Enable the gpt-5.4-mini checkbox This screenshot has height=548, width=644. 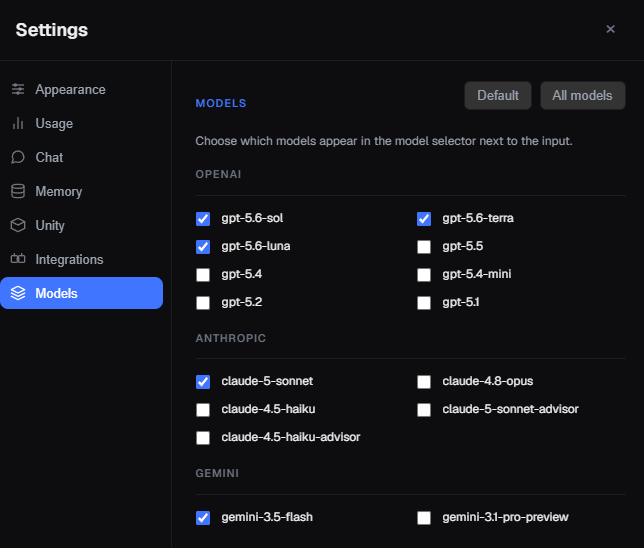coord(424,275)
